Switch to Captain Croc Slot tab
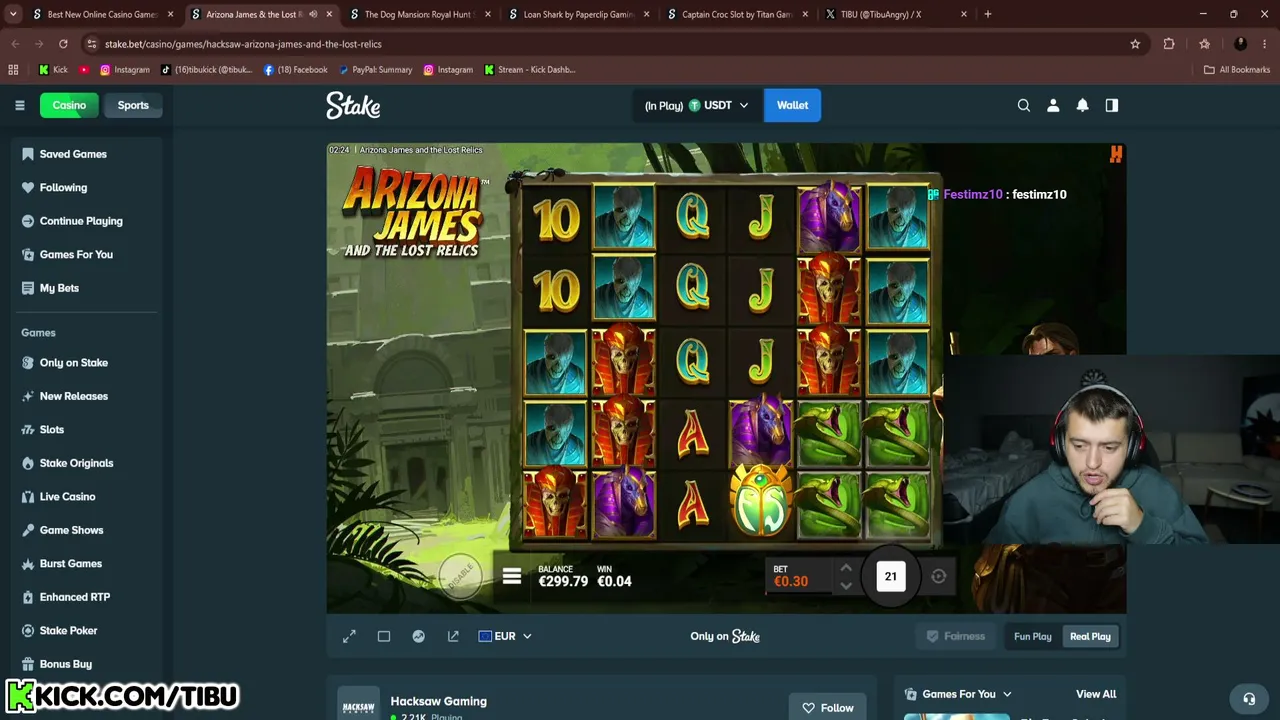 pyautogui.click(x=738, y=14)
